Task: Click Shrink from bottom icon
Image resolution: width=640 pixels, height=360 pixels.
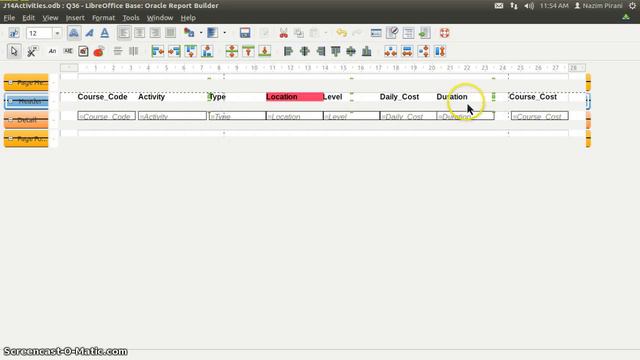Action: (x=264, y=51)
